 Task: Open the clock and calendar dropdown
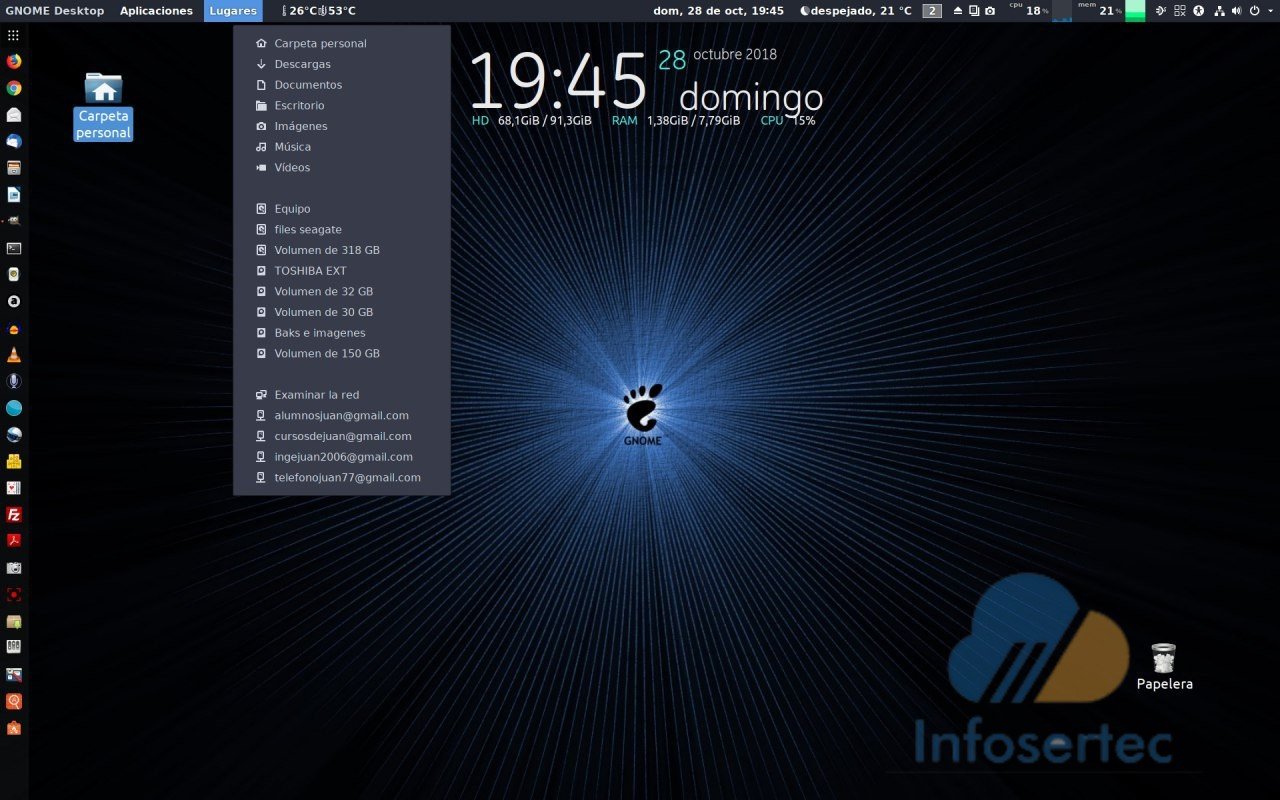tap(718, 11)
